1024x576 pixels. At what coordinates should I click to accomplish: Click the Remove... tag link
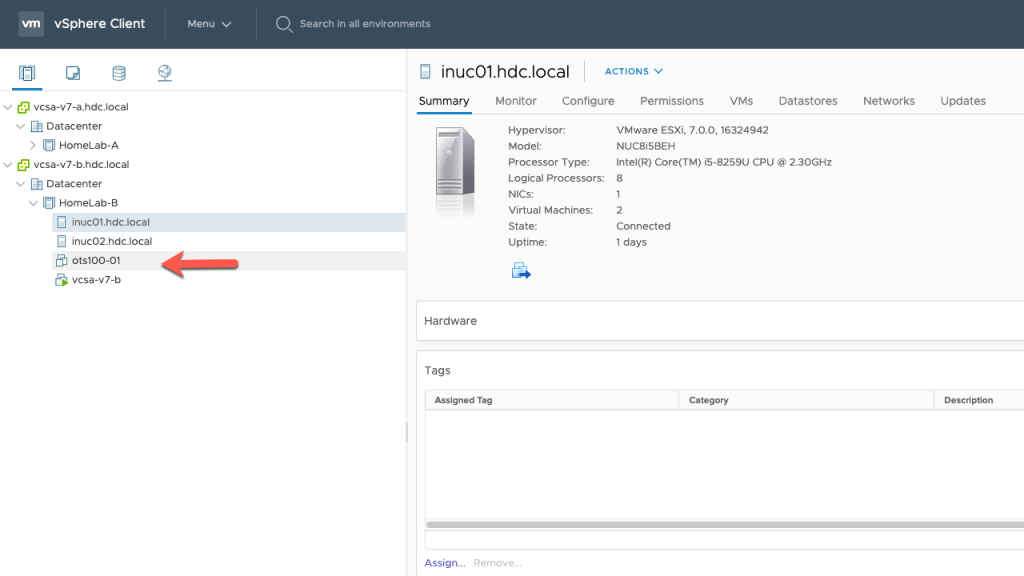498,563
